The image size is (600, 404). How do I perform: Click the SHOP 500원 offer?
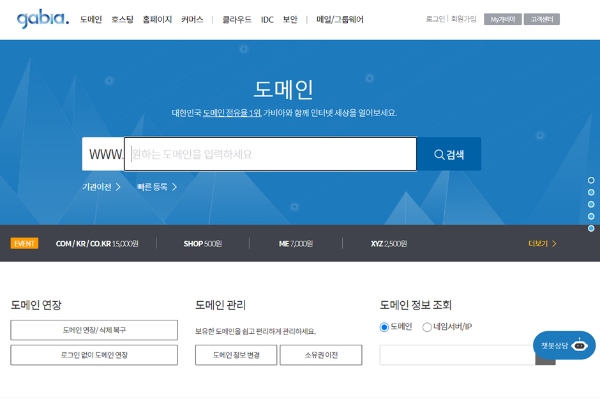click(x=202, y=244)
